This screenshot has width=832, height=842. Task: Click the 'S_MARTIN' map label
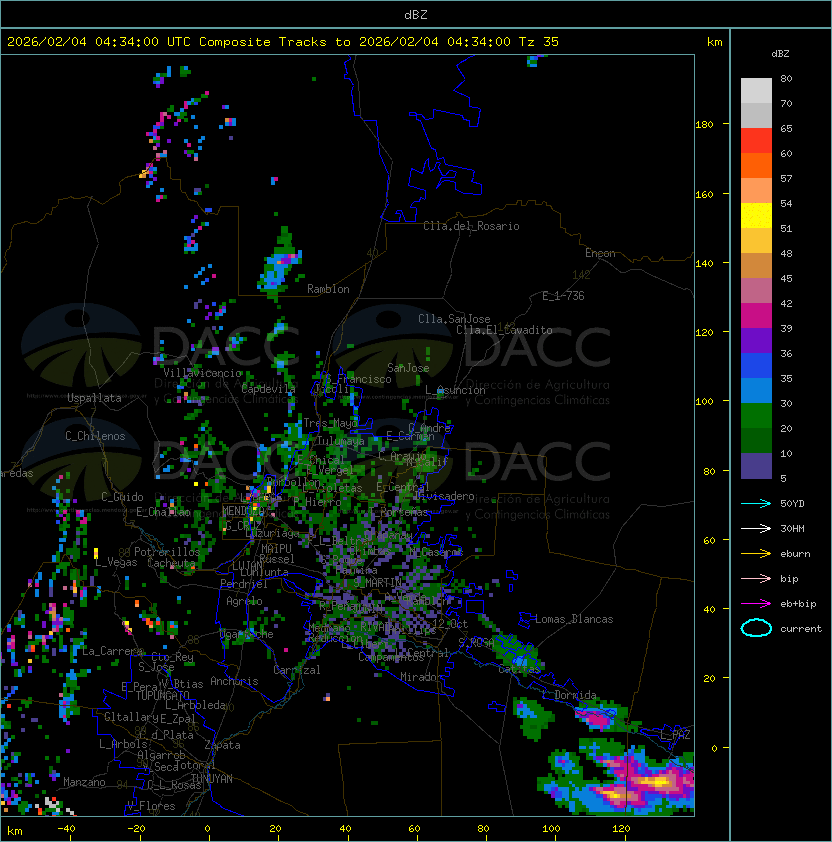[378, 582]
